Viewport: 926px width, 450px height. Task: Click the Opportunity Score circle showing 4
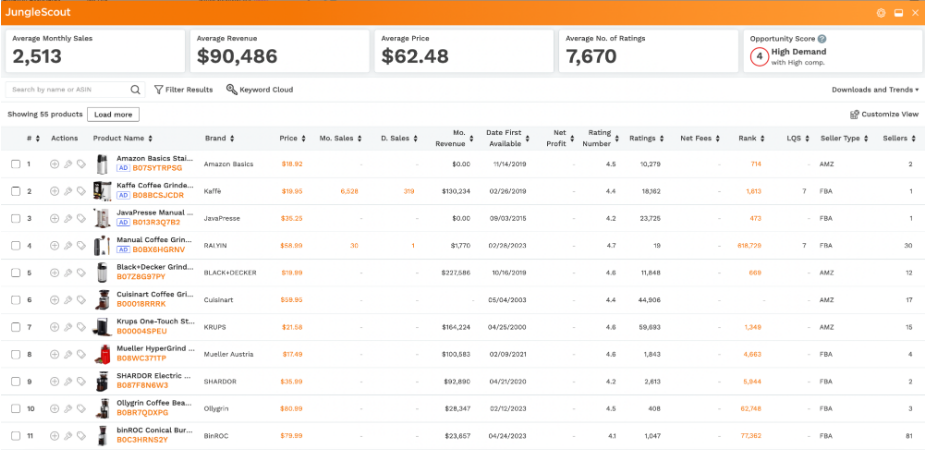click(x=759, y=57)
